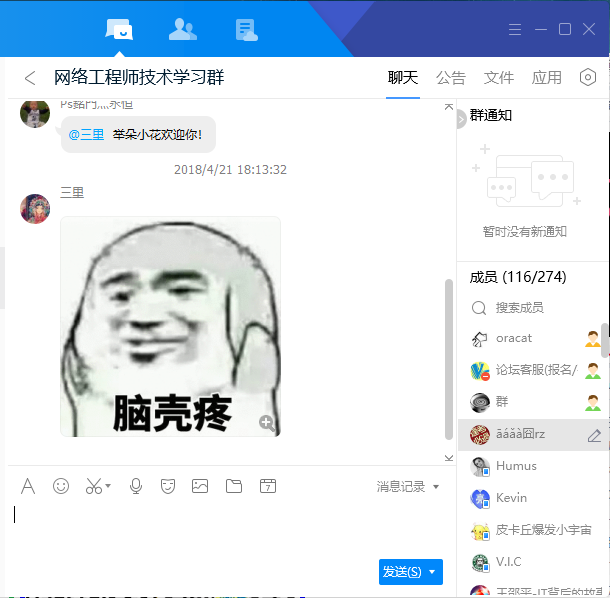610x598 pixels.
Task: Send a picture with image icon
Action: 200,486
